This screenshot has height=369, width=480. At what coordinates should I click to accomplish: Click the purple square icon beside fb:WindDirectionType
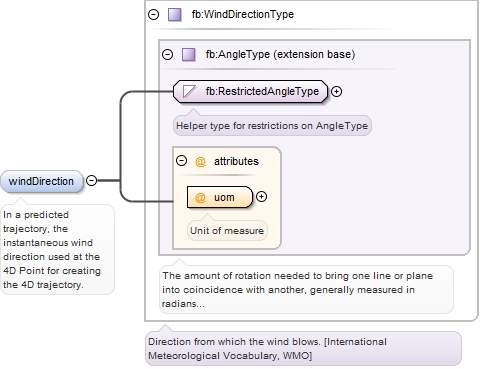175,15
